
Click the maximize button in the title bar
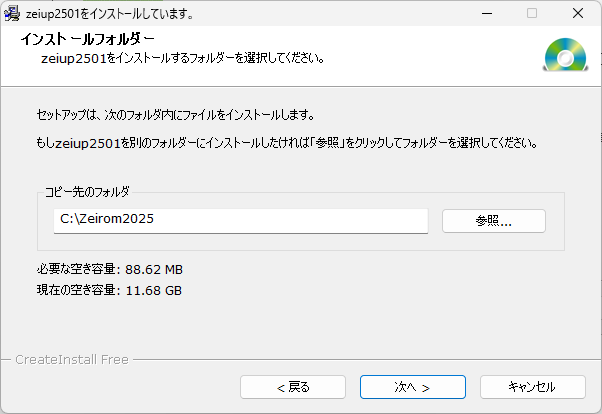point(531,14)
